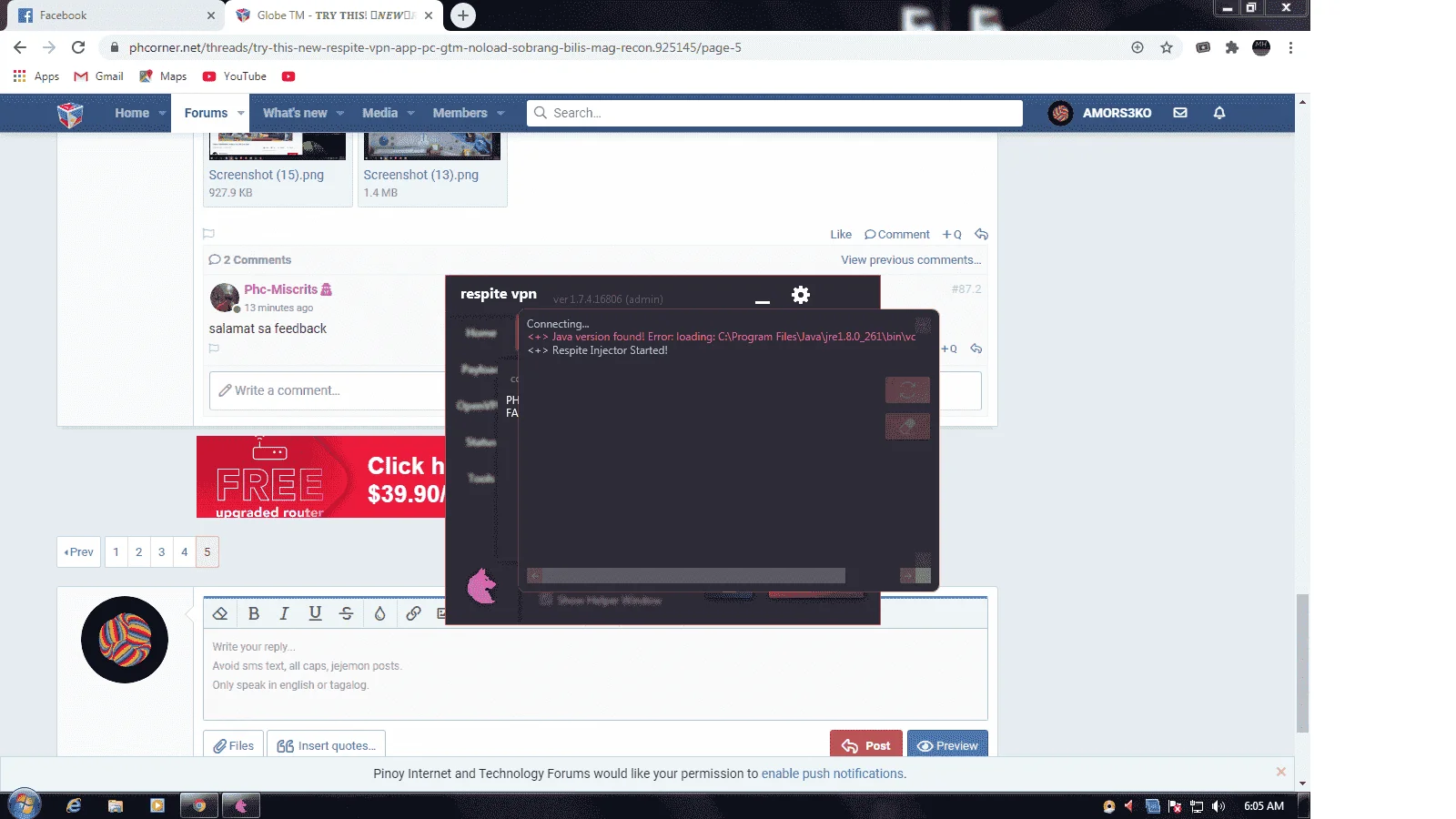
Task: Open Windows Start menu
Action: click(x=25, y=805)
